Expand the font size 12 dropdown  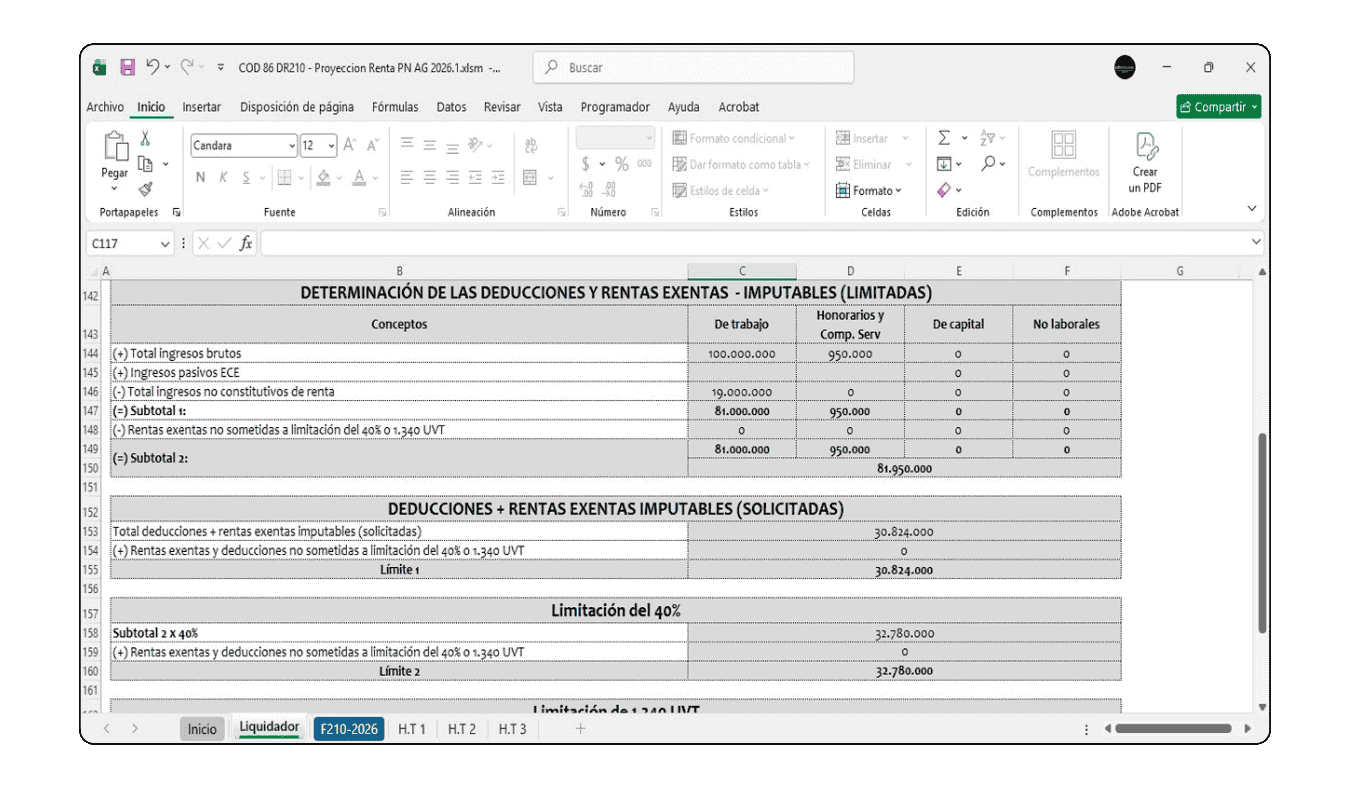click(333, 146)
